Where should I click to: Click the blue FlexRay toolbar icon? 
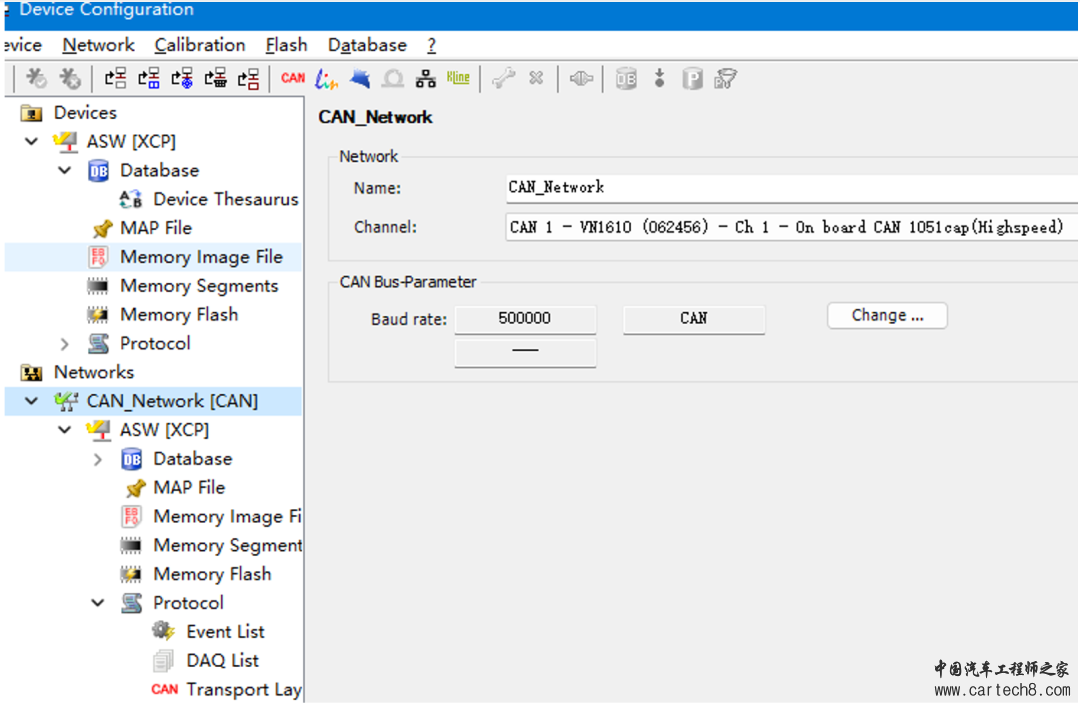[x=360, y=79]
